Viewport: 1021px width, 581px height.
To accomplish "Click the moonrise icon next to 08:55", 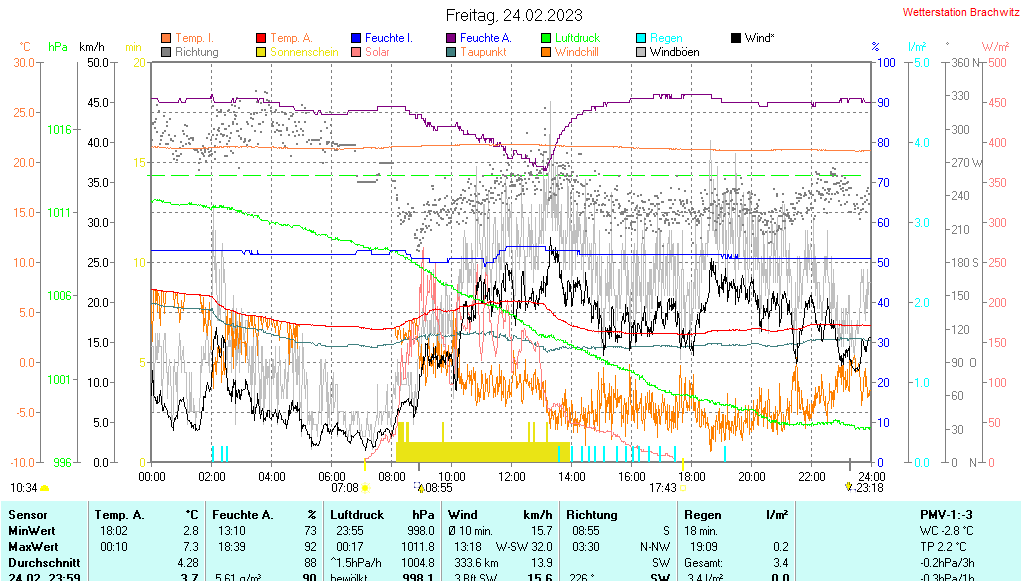I will (418, 487).
